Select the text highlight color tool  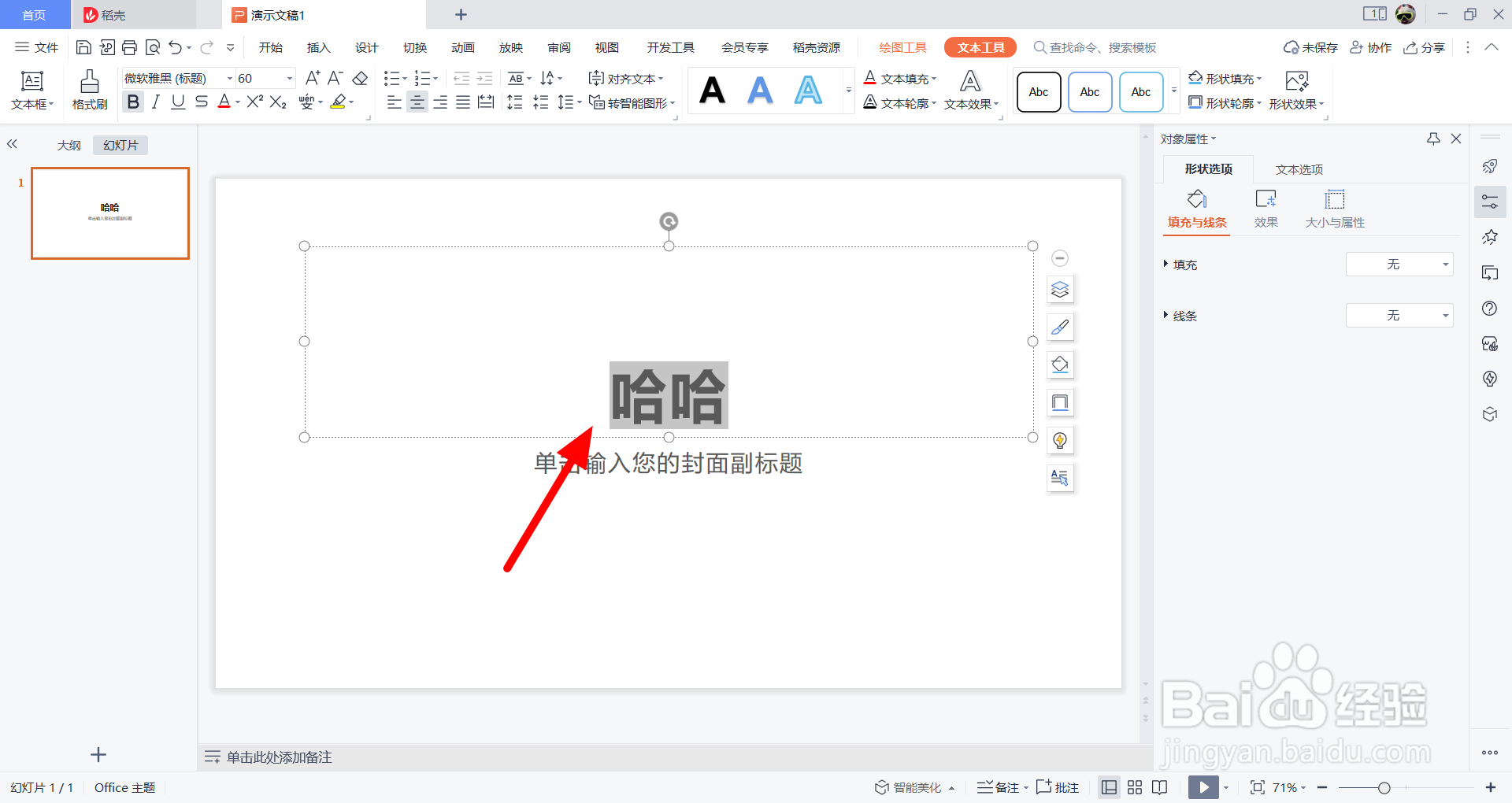pos(339,102)
